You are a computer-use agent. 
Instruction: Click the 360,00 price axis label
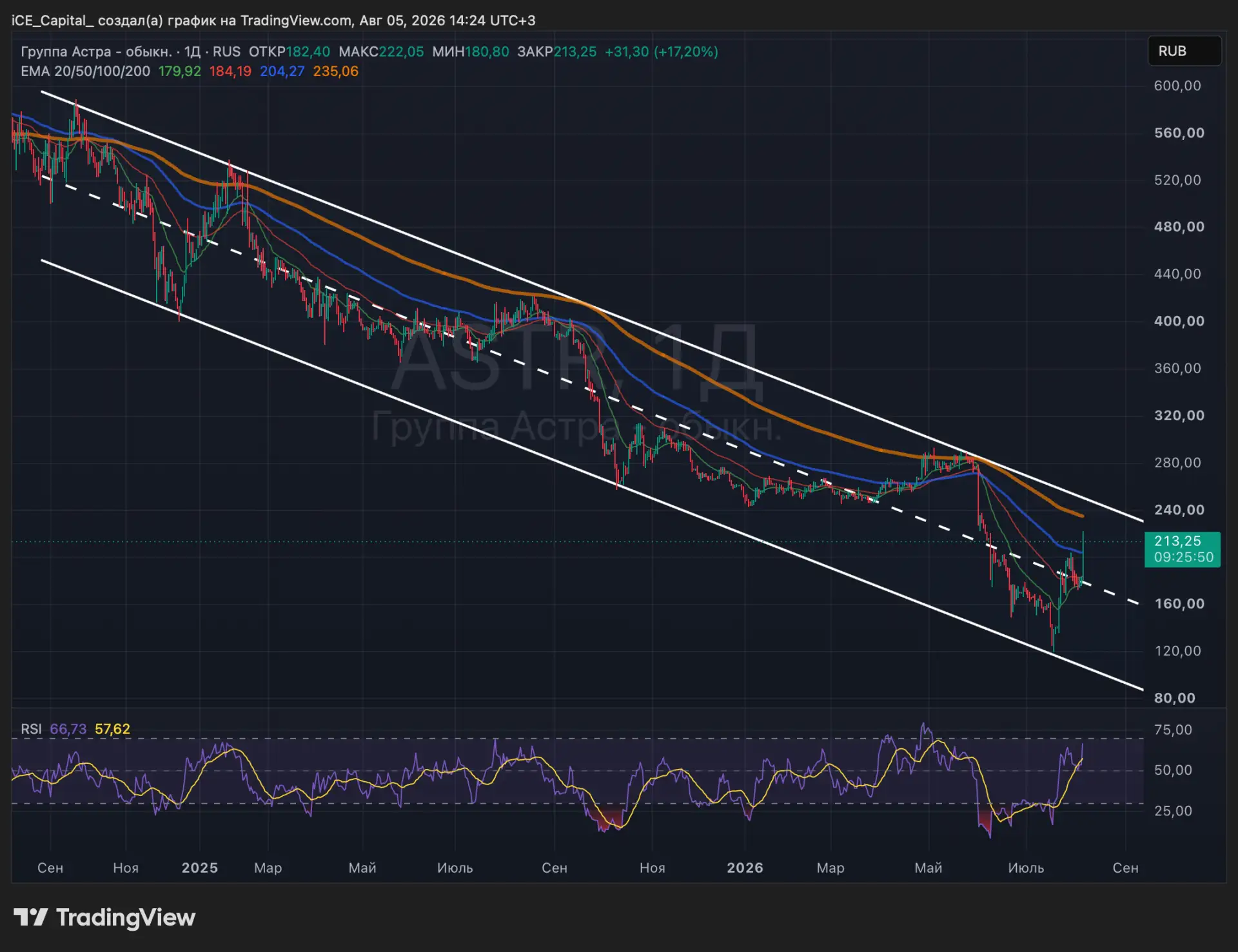(x=1177, y=368)
